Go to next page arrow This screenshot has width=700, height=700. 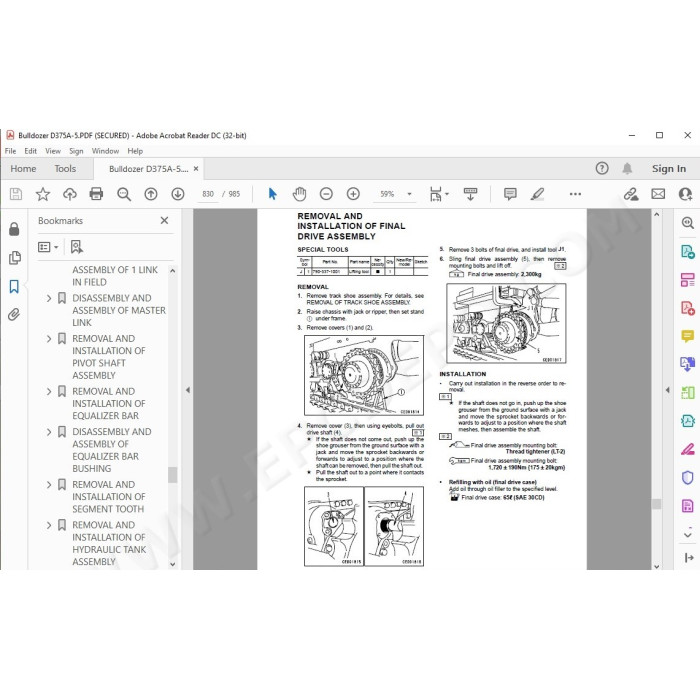coord(178,194)
